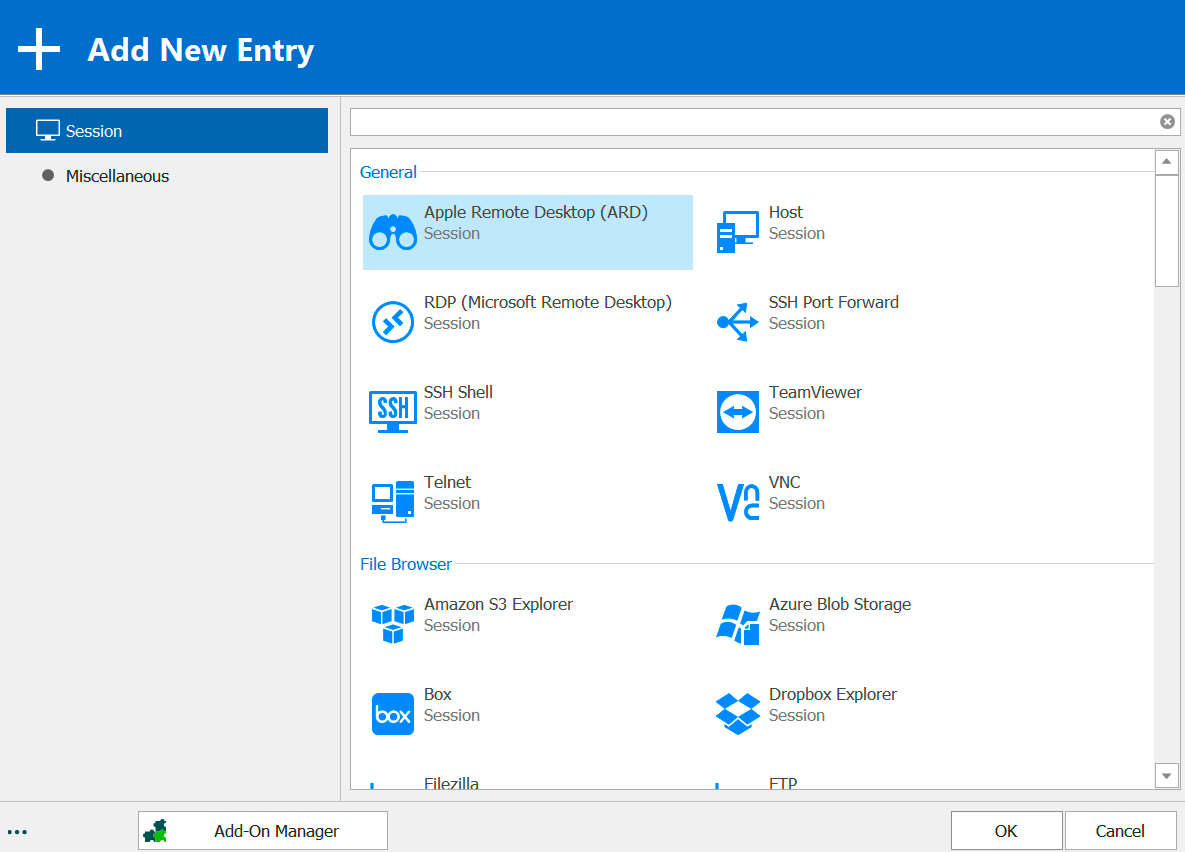The width and height of the screenshot is (1185, 852).
Task: Click the SSH Port Forward icon
Action: coord(738,322)
